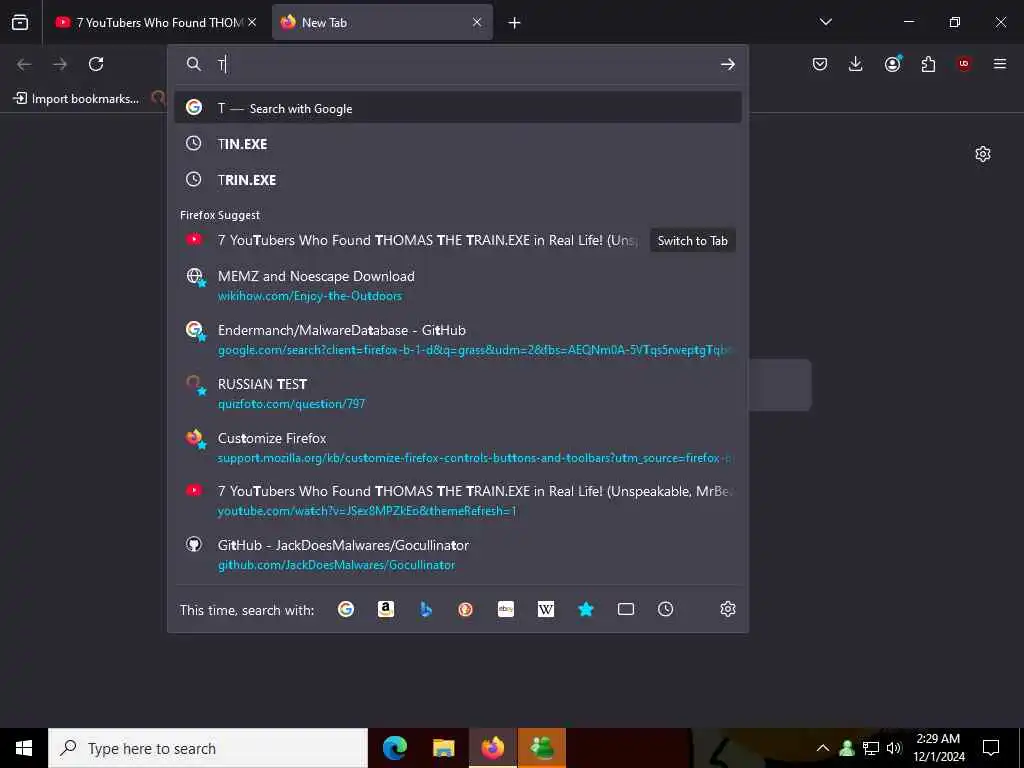This screenshot has width=1024, height=768.
Task: Reload the current page
Action: (96, 64)
